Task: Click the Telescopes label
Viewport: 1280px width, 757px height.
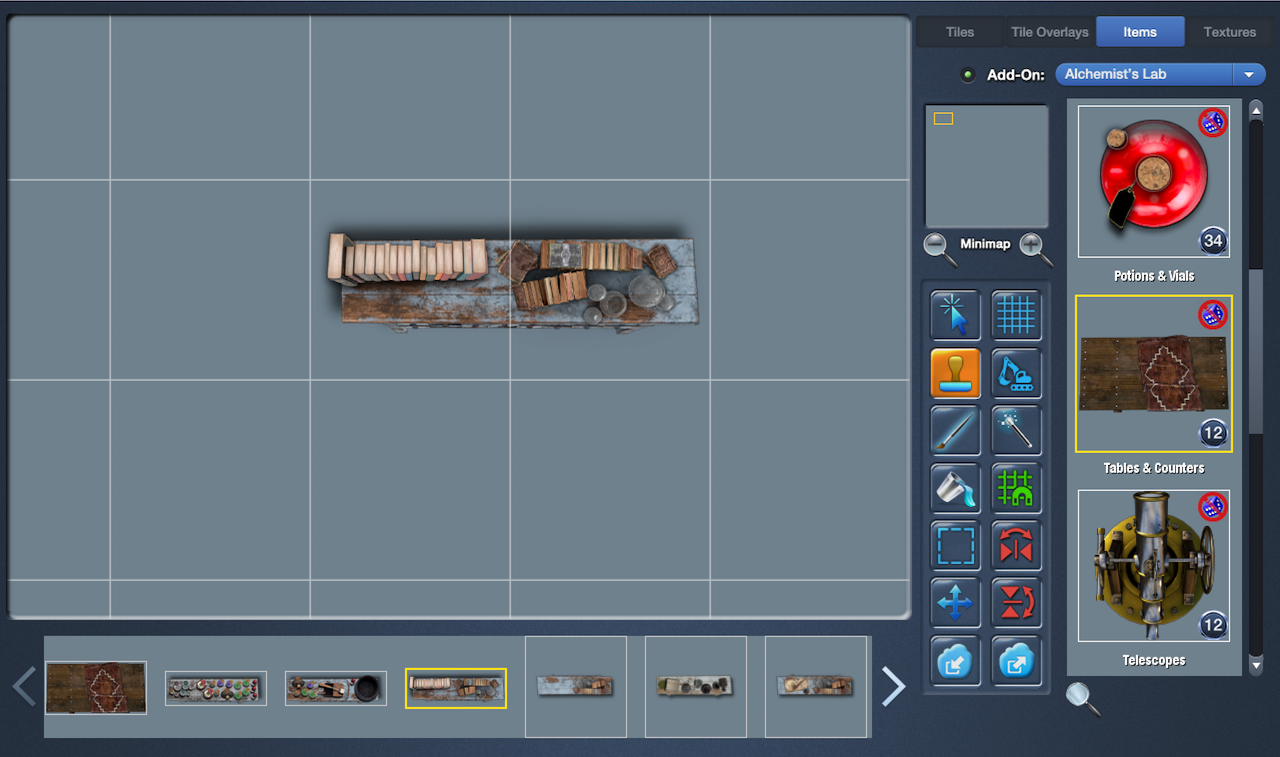Action: coord(1154,660)
